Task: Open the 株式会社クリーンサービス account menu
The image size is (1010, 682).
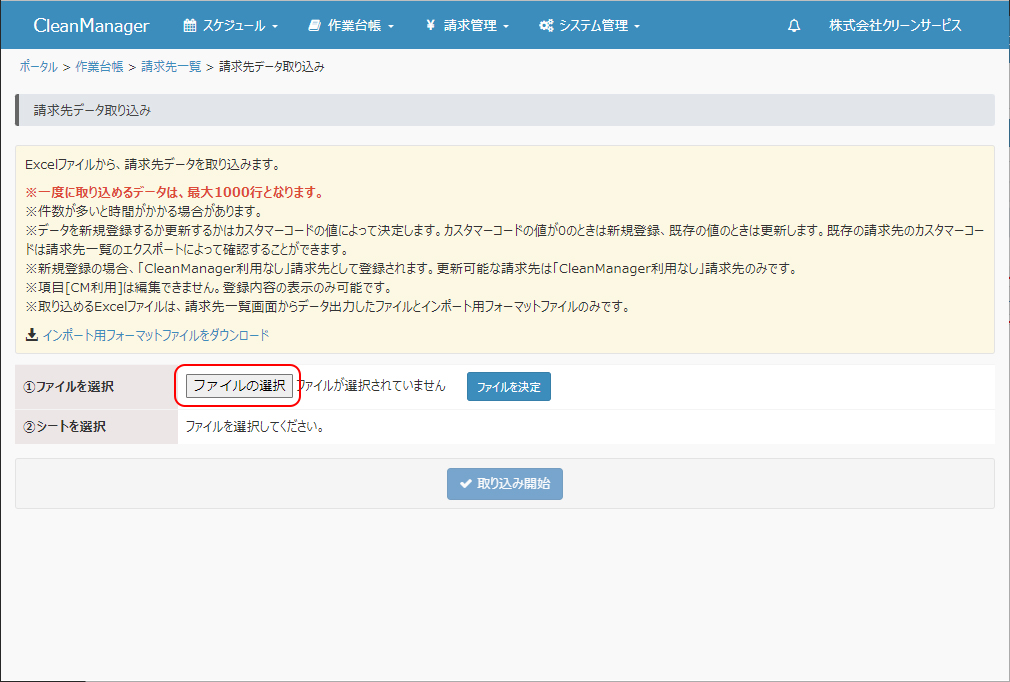Action: pos(895,25)
